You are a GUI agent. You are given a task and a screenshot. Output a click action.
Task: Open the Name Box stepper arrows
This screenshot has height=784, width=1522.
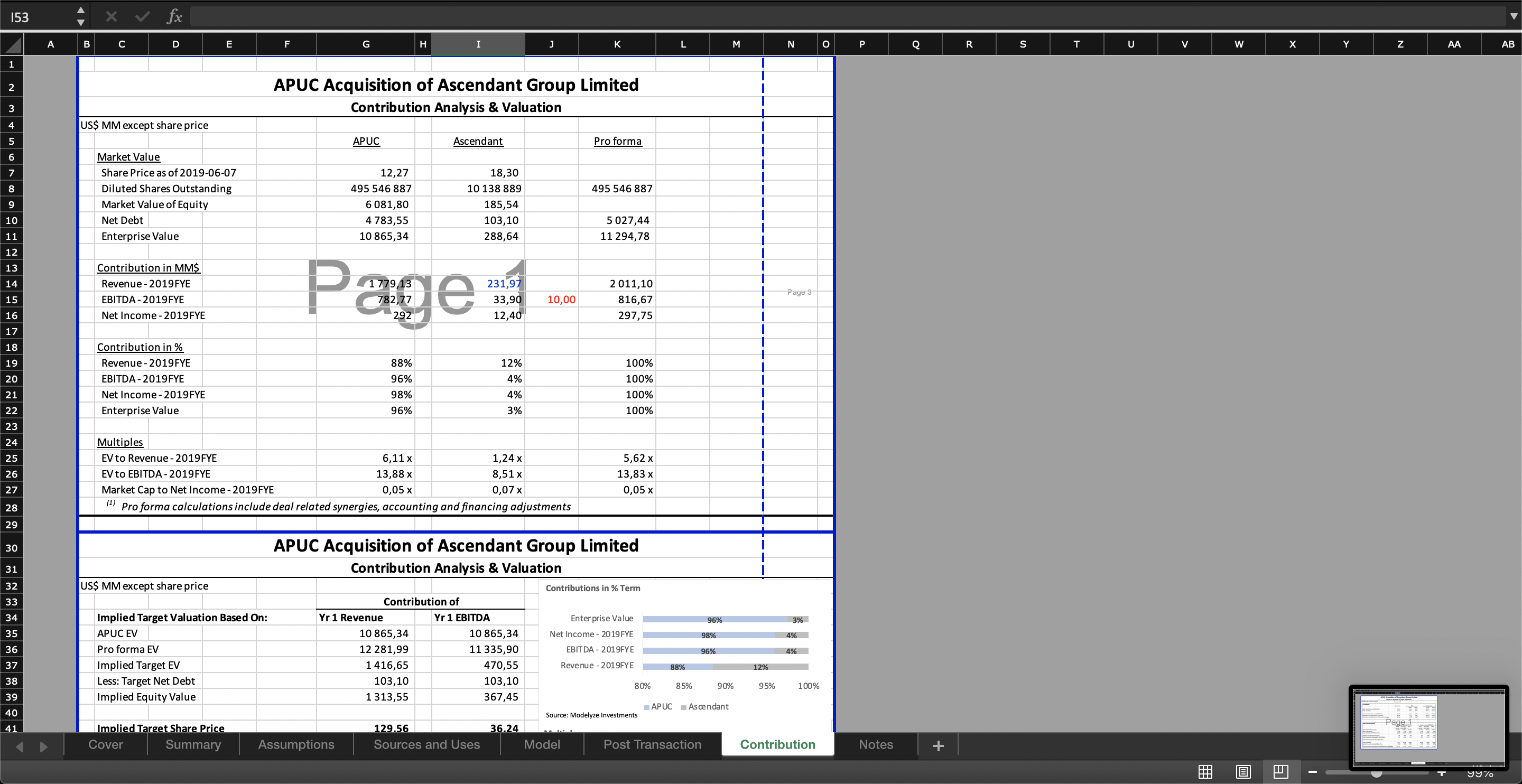(x=81, y=16)
